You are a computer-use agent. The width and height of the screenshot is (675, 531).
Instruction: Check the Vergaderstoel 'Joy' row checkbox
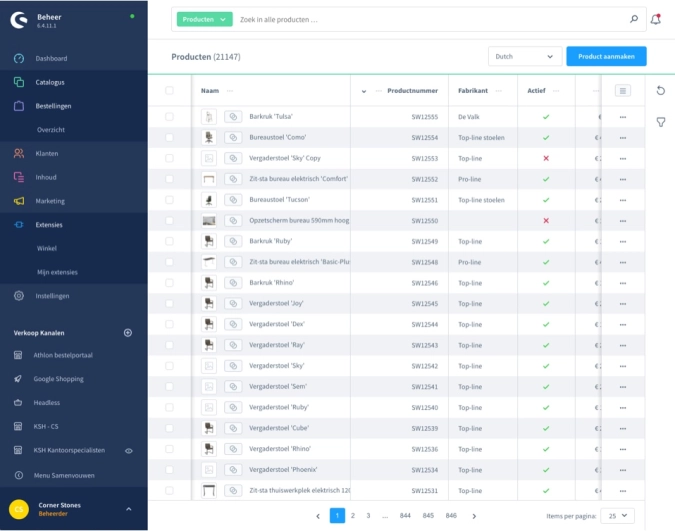[169, 303]
